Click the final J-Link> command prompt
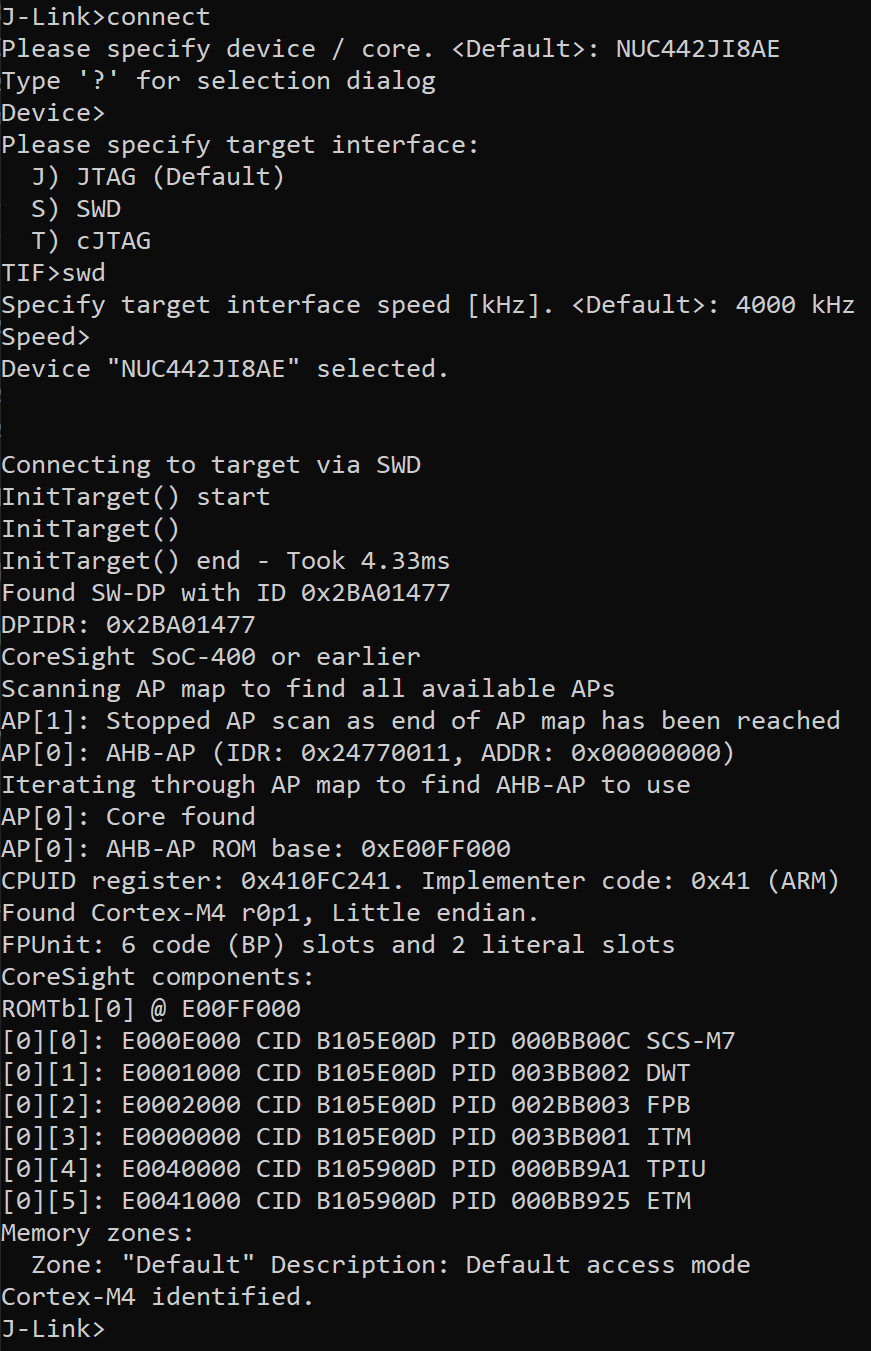This screenshot has width=871, height=1351. 52,1329
